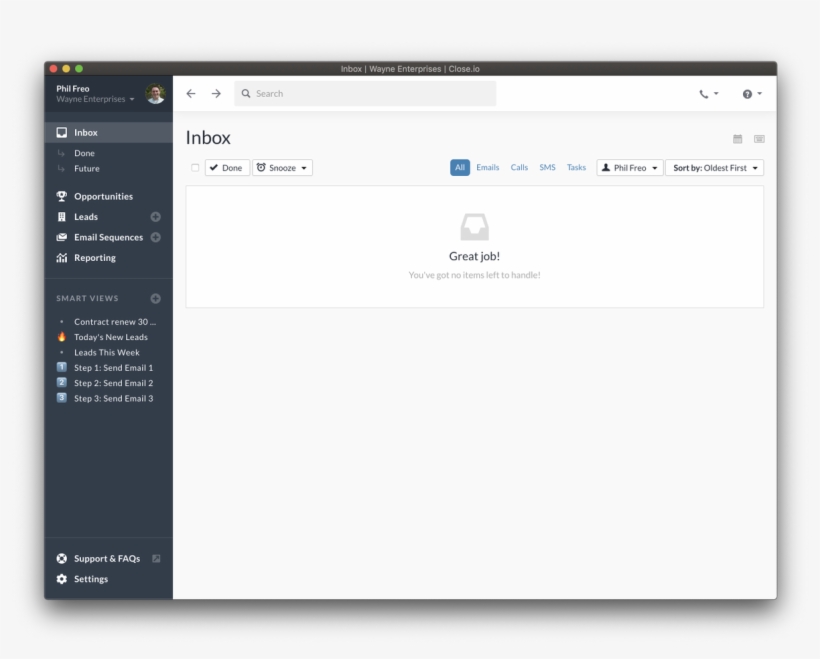Click the back navigation arrow
The height and width of the screenshot is (659, 820).
[x=191, y=94]
